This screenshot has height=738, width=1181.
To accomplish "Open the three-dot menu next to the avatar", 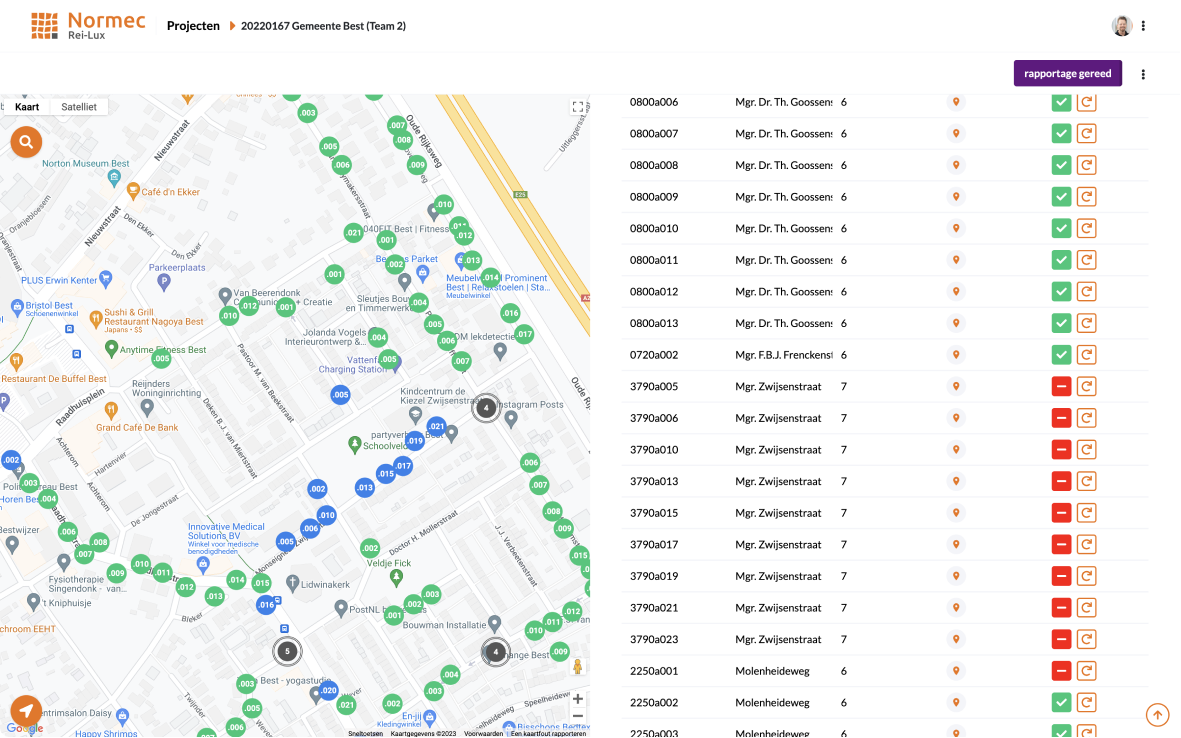I will pyautogui.click(x=1143, y=26).
